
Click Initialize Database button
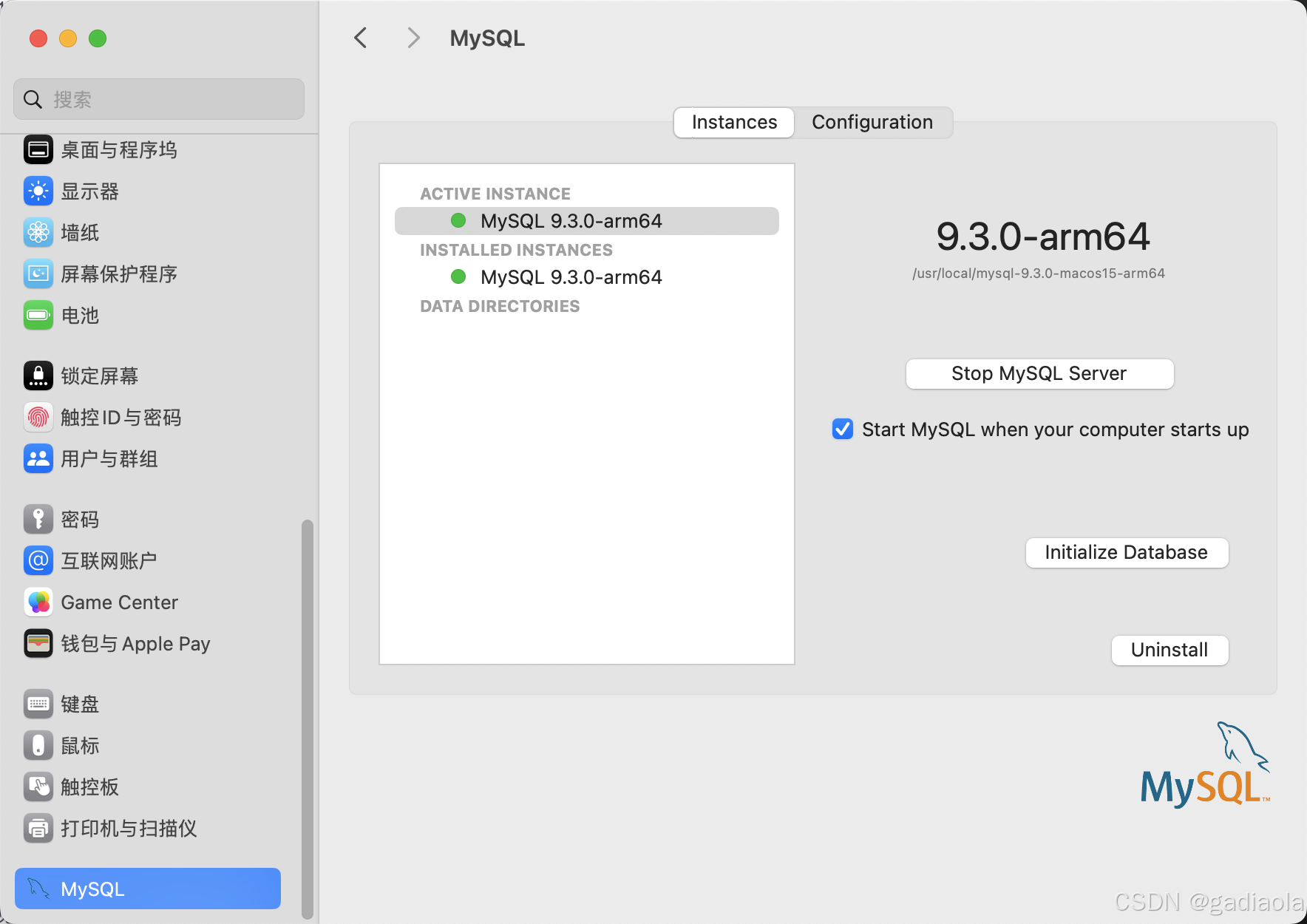(1127, 552)
